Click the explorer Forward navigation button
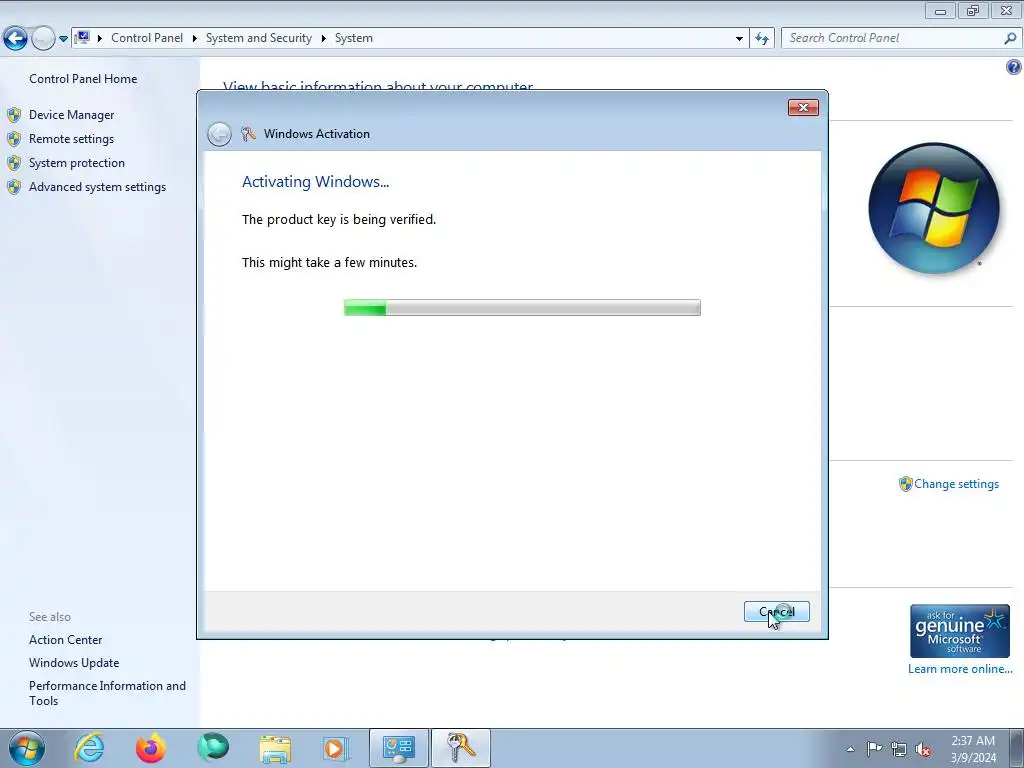The image size is (1024, 768). (43, 39)
